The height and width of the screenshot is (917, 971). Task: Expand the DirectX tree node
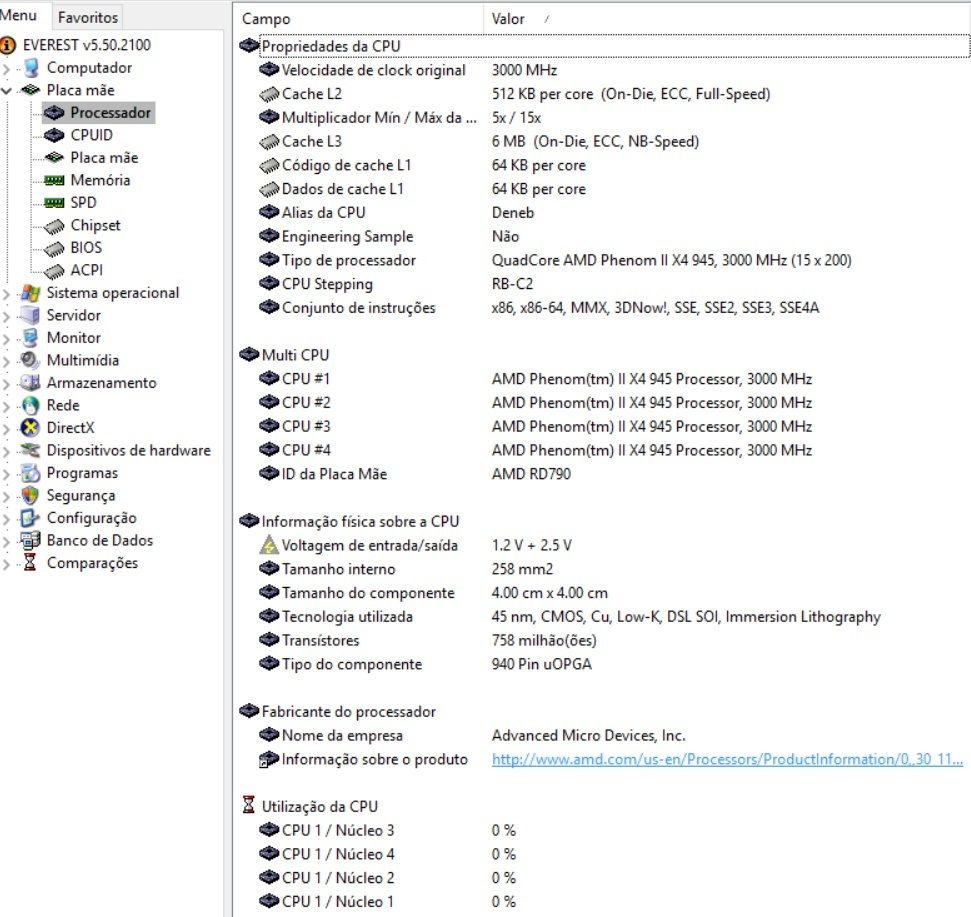coord(7,428)
